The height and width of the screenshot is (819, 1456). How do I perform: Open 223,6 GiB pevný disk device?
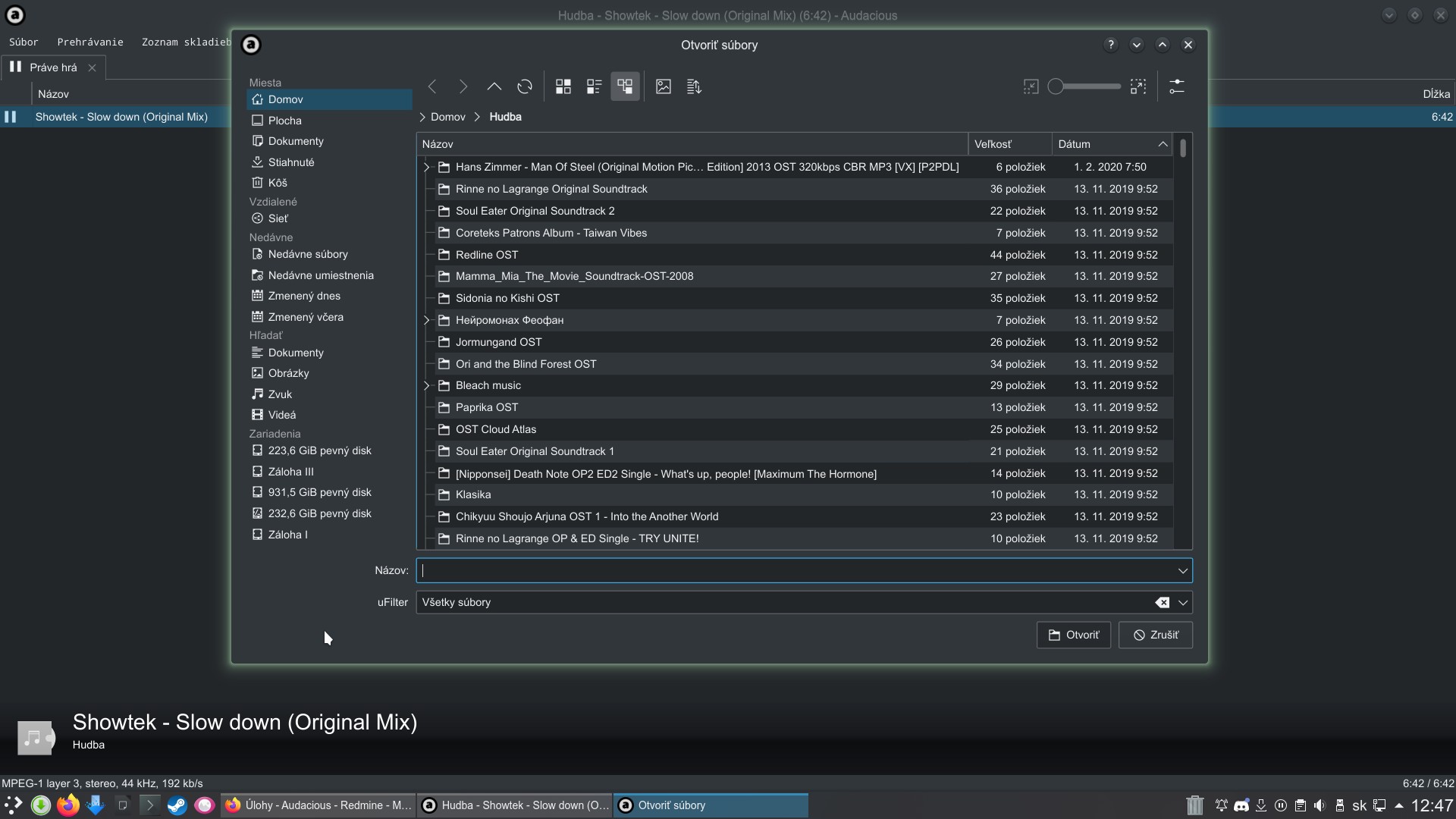coord(329,450)
